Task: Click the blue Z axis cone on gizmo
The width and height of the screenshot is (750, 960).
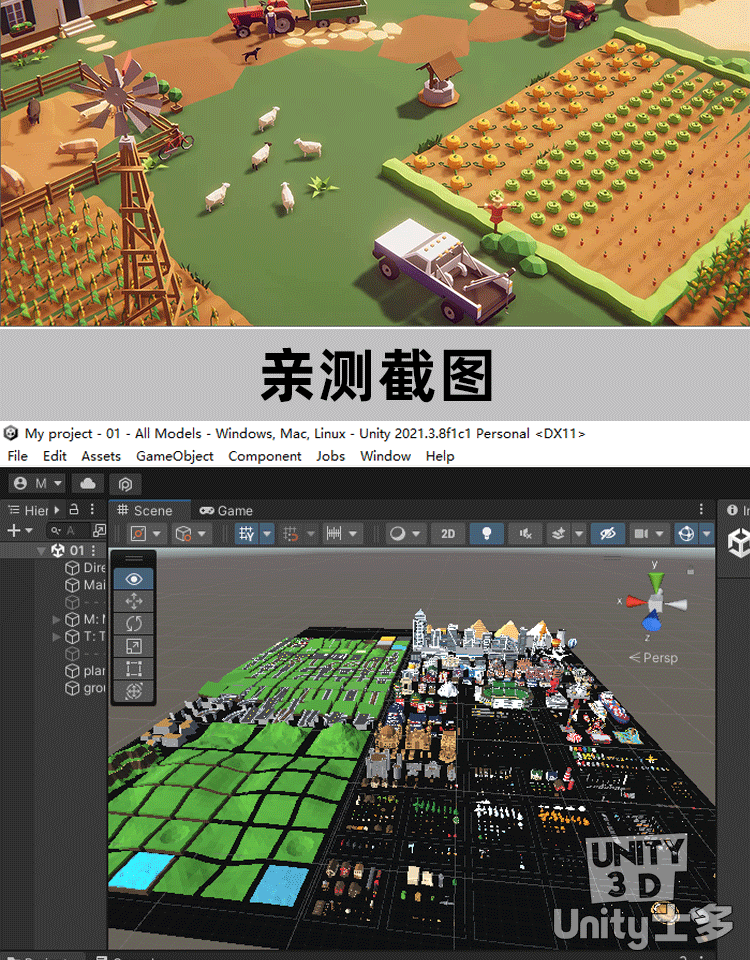Action: (651, 622)
